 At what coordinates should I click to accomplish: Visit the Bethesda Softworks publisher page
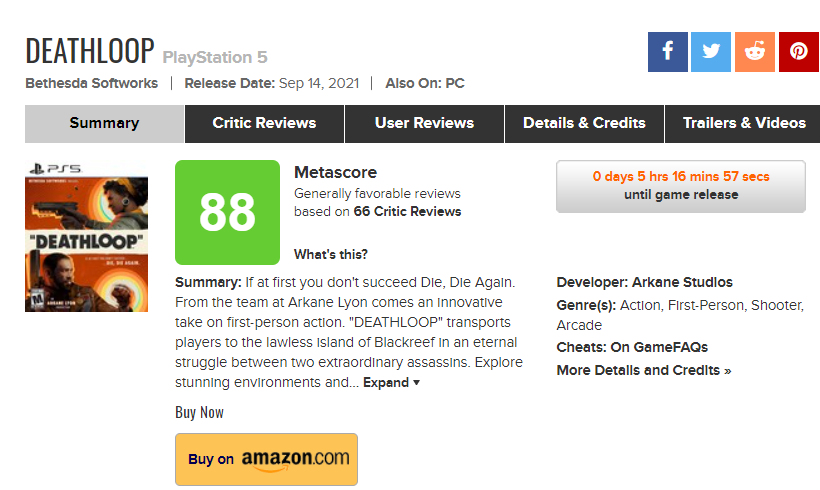pos(91,84)
